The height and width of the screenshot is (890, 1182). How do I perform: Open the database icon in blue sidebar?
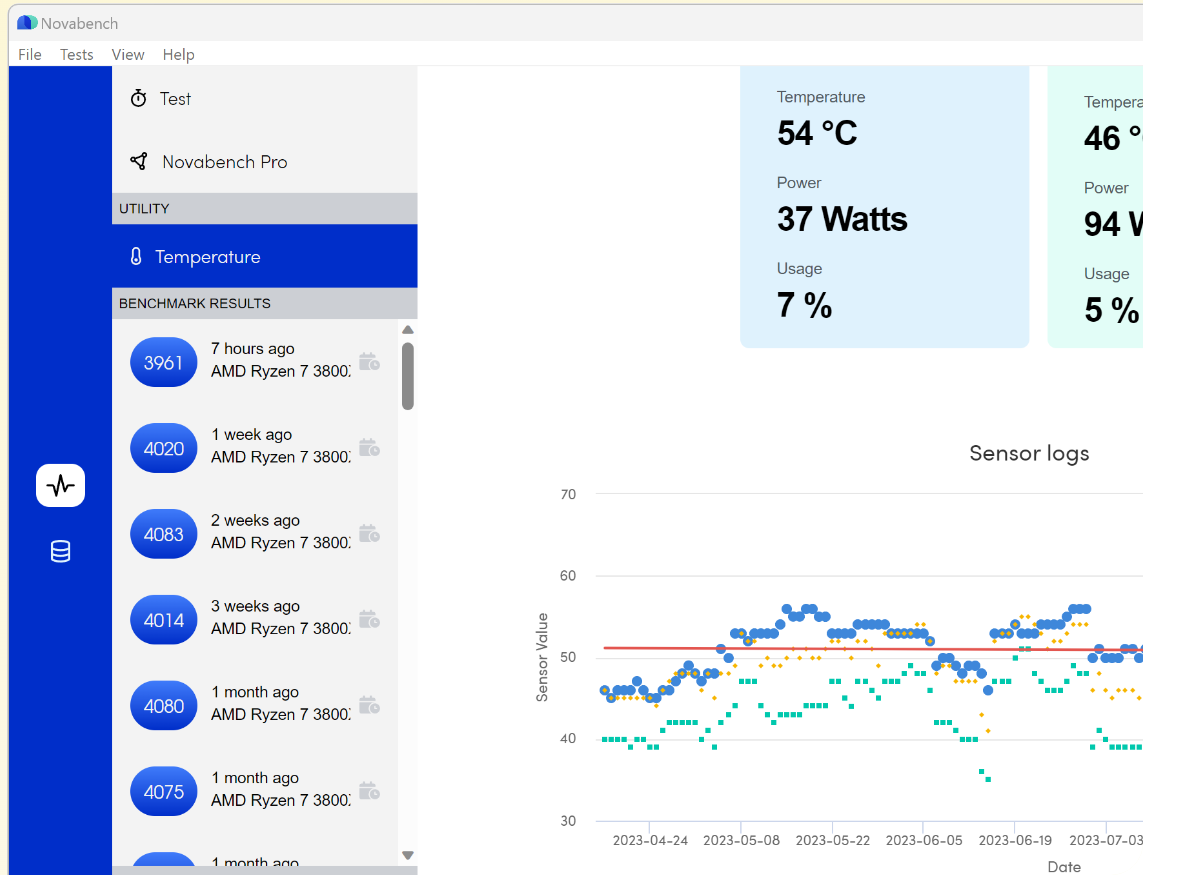61,551
